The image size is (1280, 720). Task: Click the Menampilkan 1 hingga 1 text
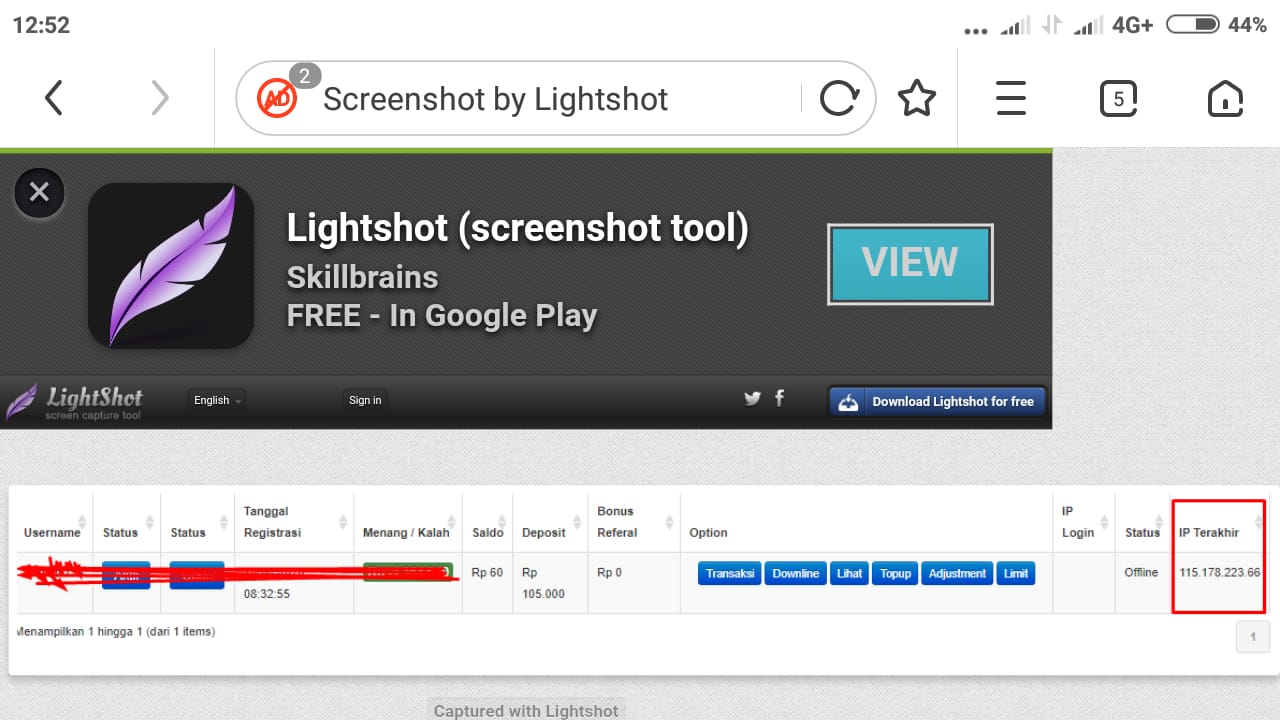pos(116,632)
